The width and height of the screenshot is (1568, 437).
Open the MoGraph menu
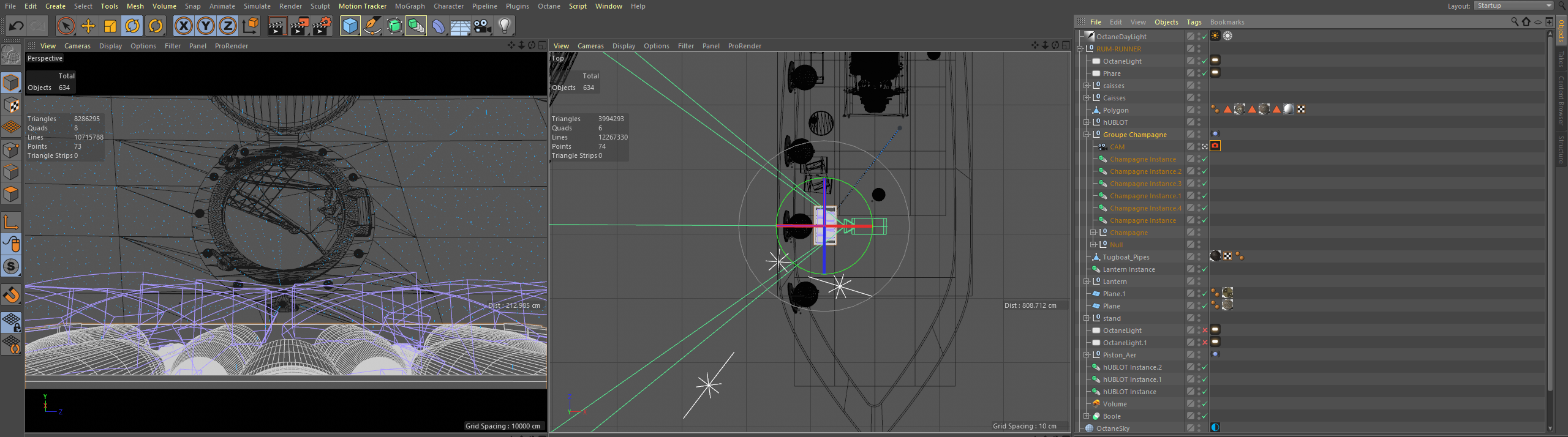tap(410, 6)
